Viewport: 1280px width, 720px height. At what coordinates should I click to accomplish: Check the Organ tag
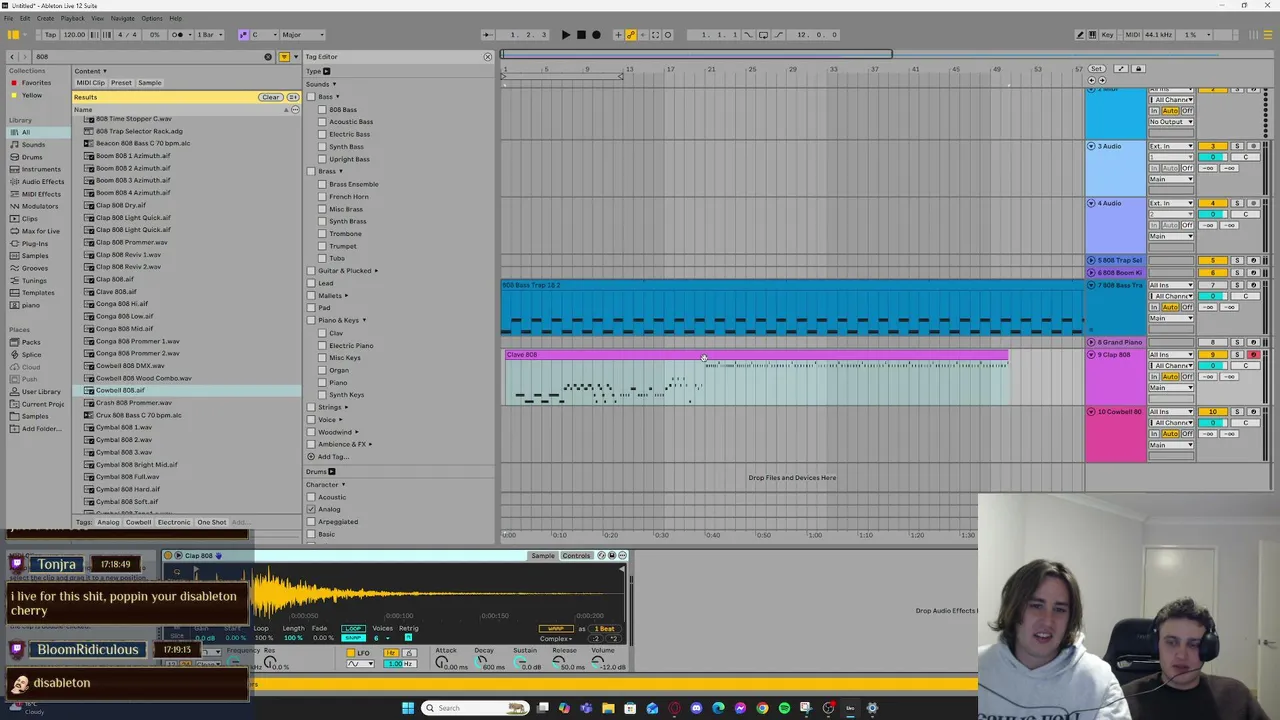322,370
